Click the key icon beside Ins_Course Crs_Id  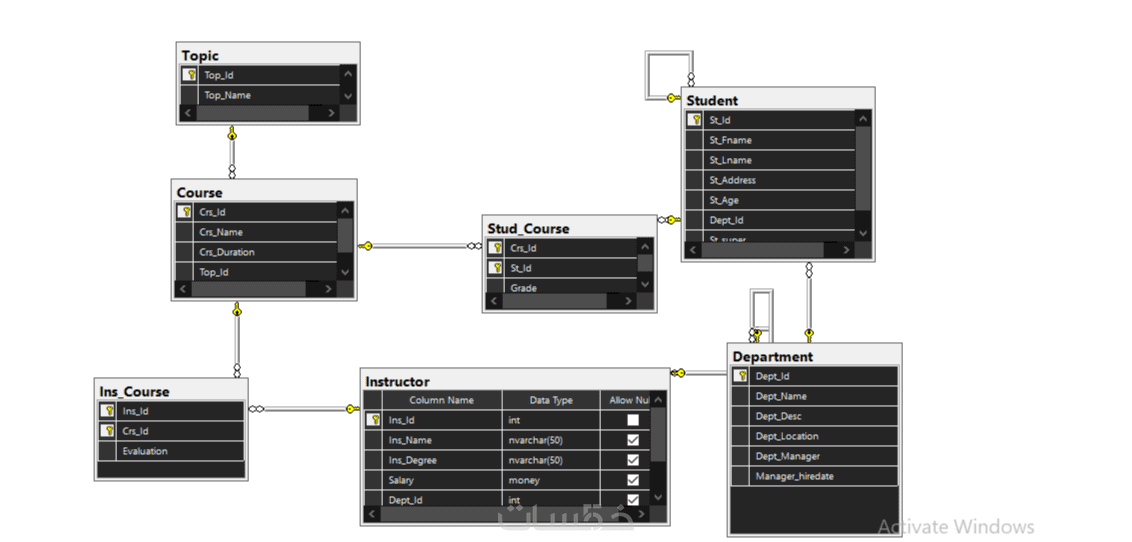[x=108, y=431]
